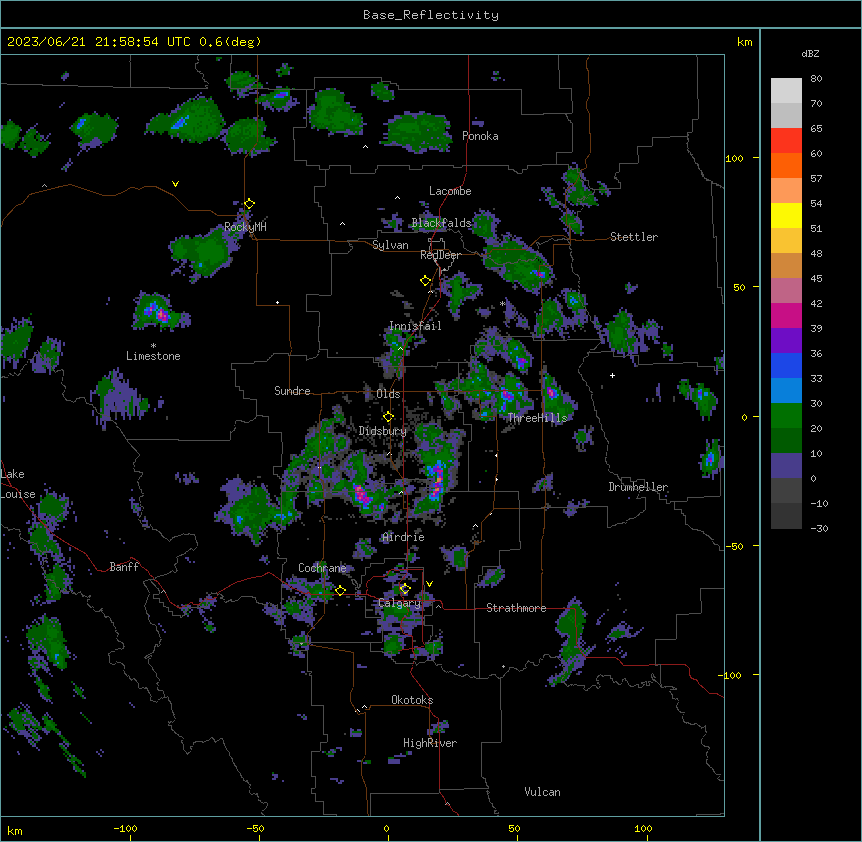Click the km unit label at bottom left
Screen dimensions: 862x842
[15, 830]
